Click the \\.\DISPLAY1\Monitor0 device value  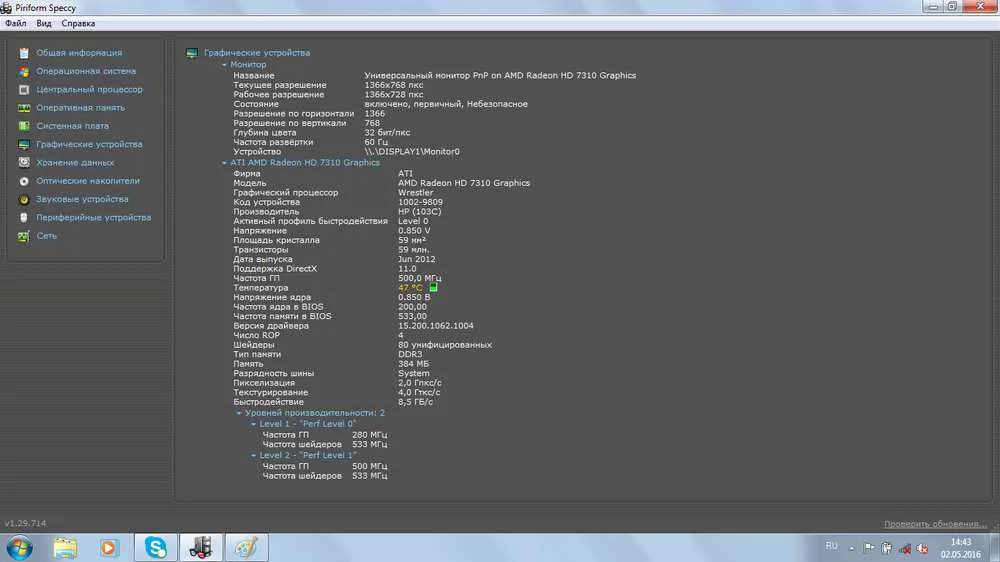[x=412, y=152]
